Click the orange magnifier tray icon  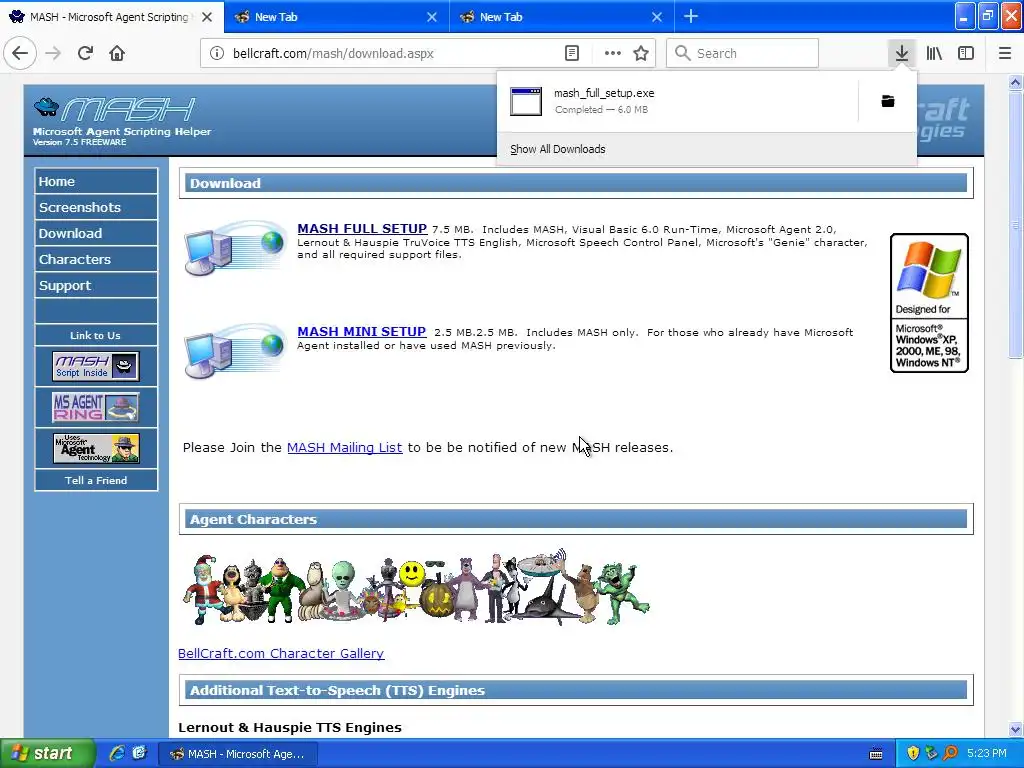tap(950, 754)
